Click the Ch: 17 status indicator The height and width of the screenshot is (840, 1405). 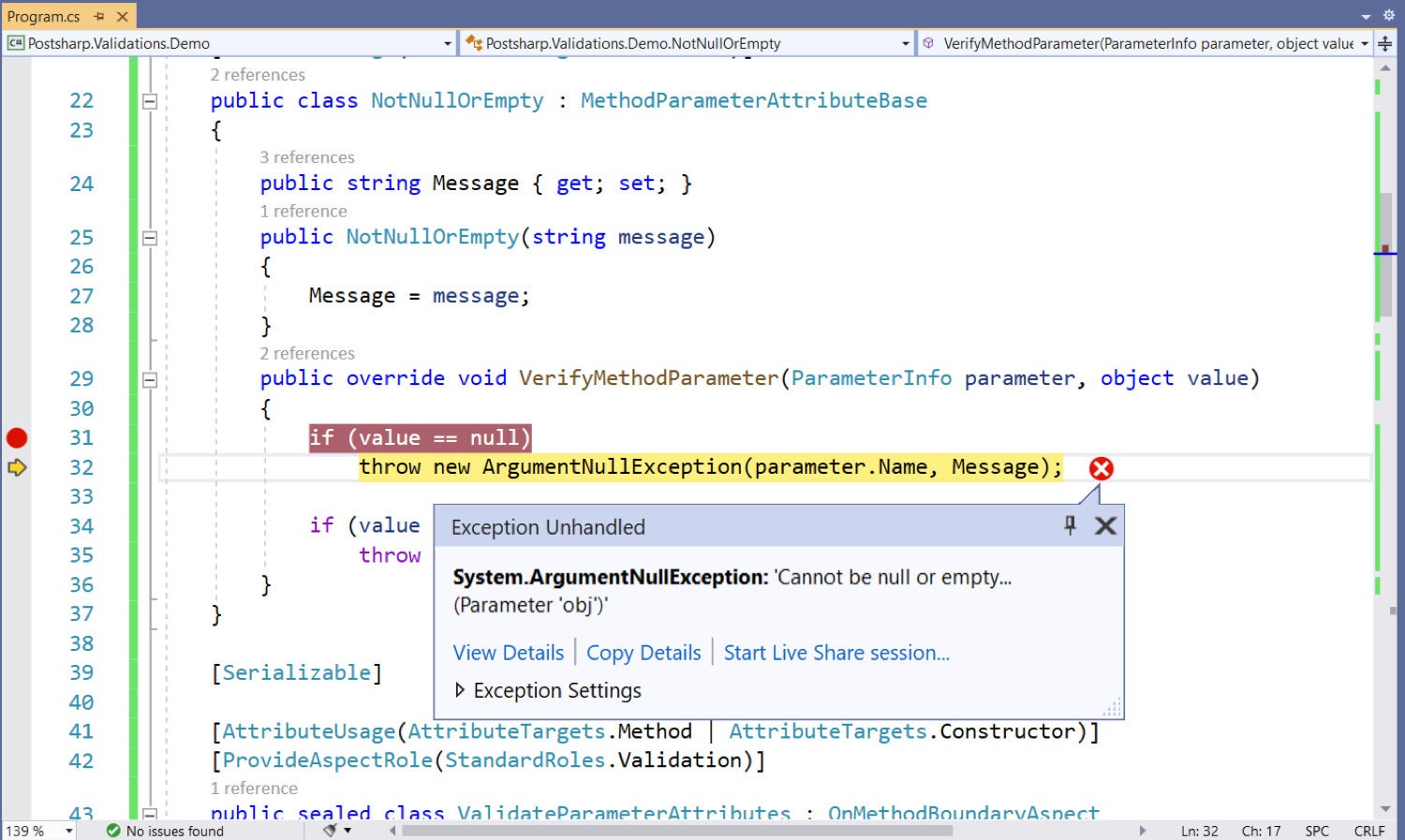point(1261,831)
